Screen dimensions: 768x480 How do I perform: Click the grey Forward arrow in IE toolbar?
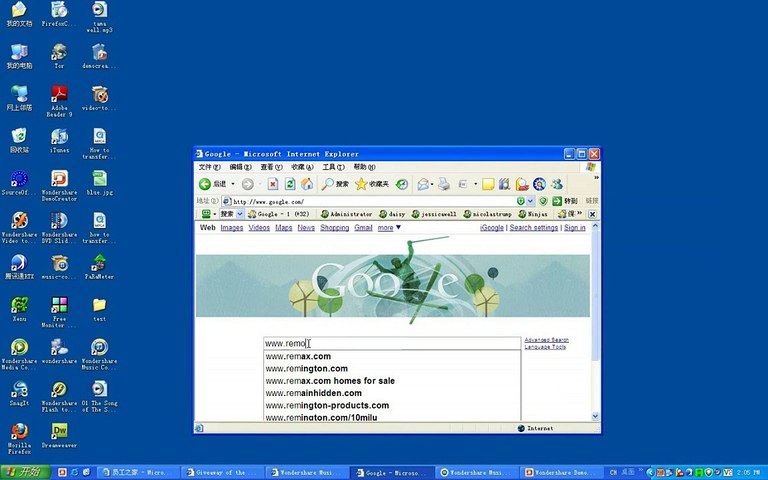(x=247, y=184)
